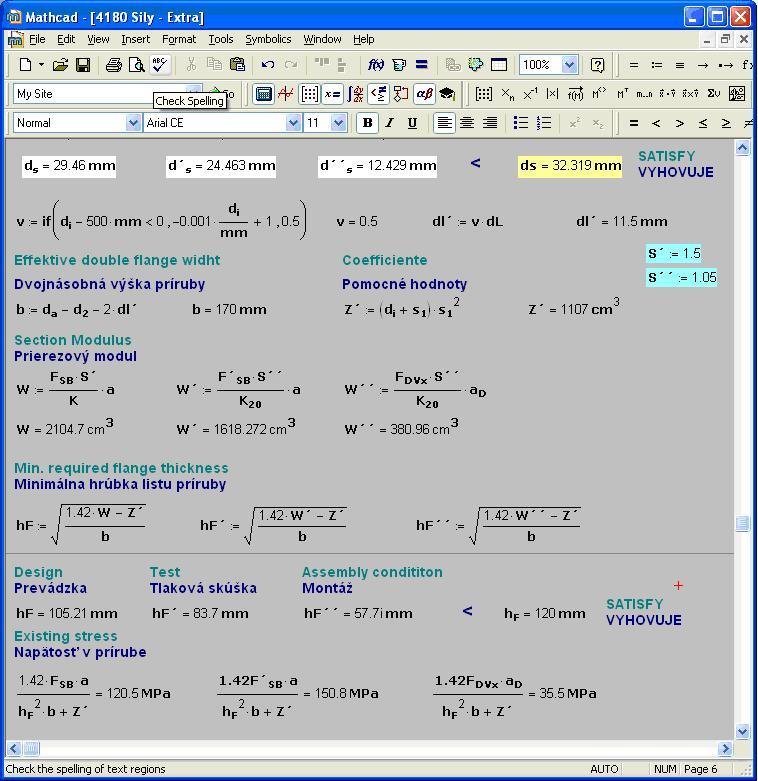Open the Calculus toolbar palette
Image resolution: width=758 pixels, height=781 pixels.
pyautogui.click(x=355, y=94)
